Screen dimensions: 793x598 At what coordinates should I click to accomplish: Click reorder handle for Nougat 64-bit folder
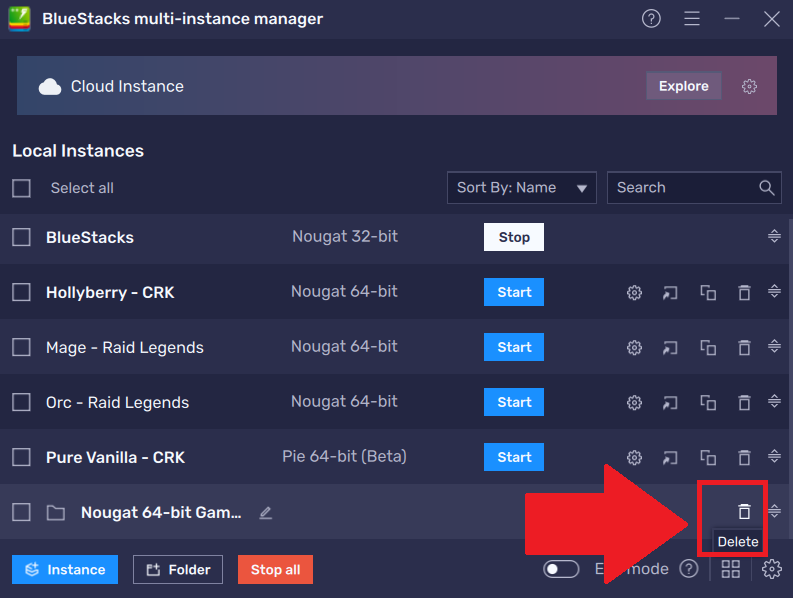pos(774,511)
